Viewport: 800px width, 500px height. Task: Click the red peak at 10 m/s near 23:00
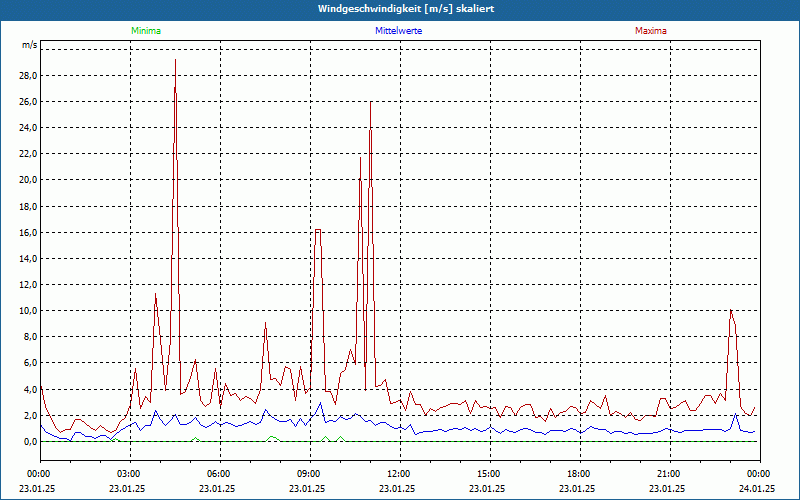731,310
